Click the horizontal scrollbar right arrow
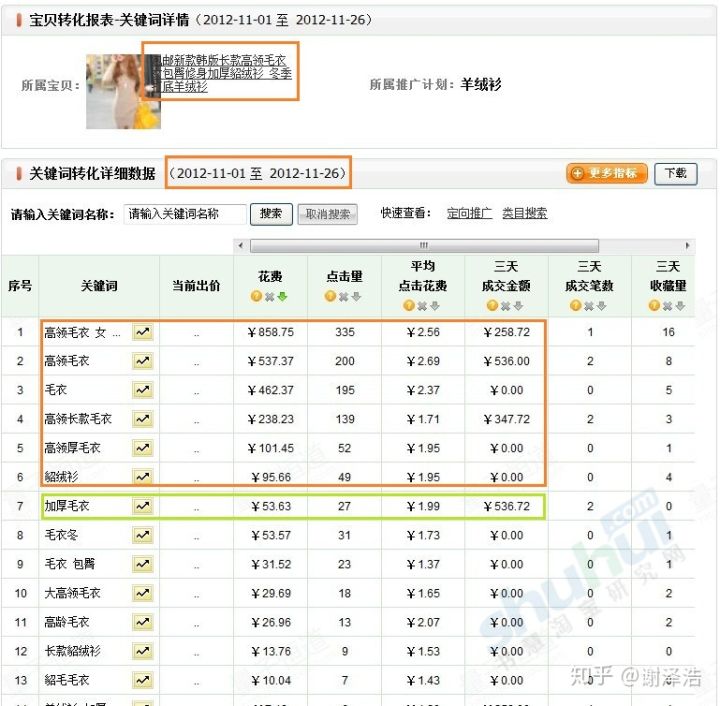 pyautogui.click(x=688, y=246)
